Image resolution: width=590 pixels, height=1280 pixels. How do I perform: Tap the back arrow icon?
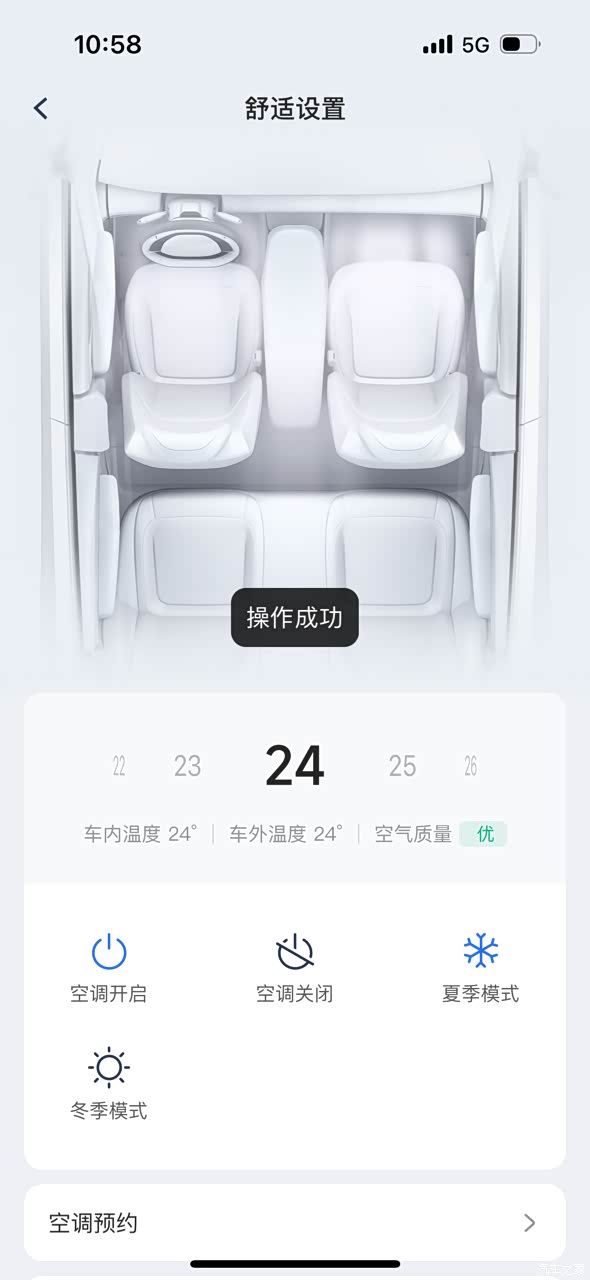pos(41,108)
